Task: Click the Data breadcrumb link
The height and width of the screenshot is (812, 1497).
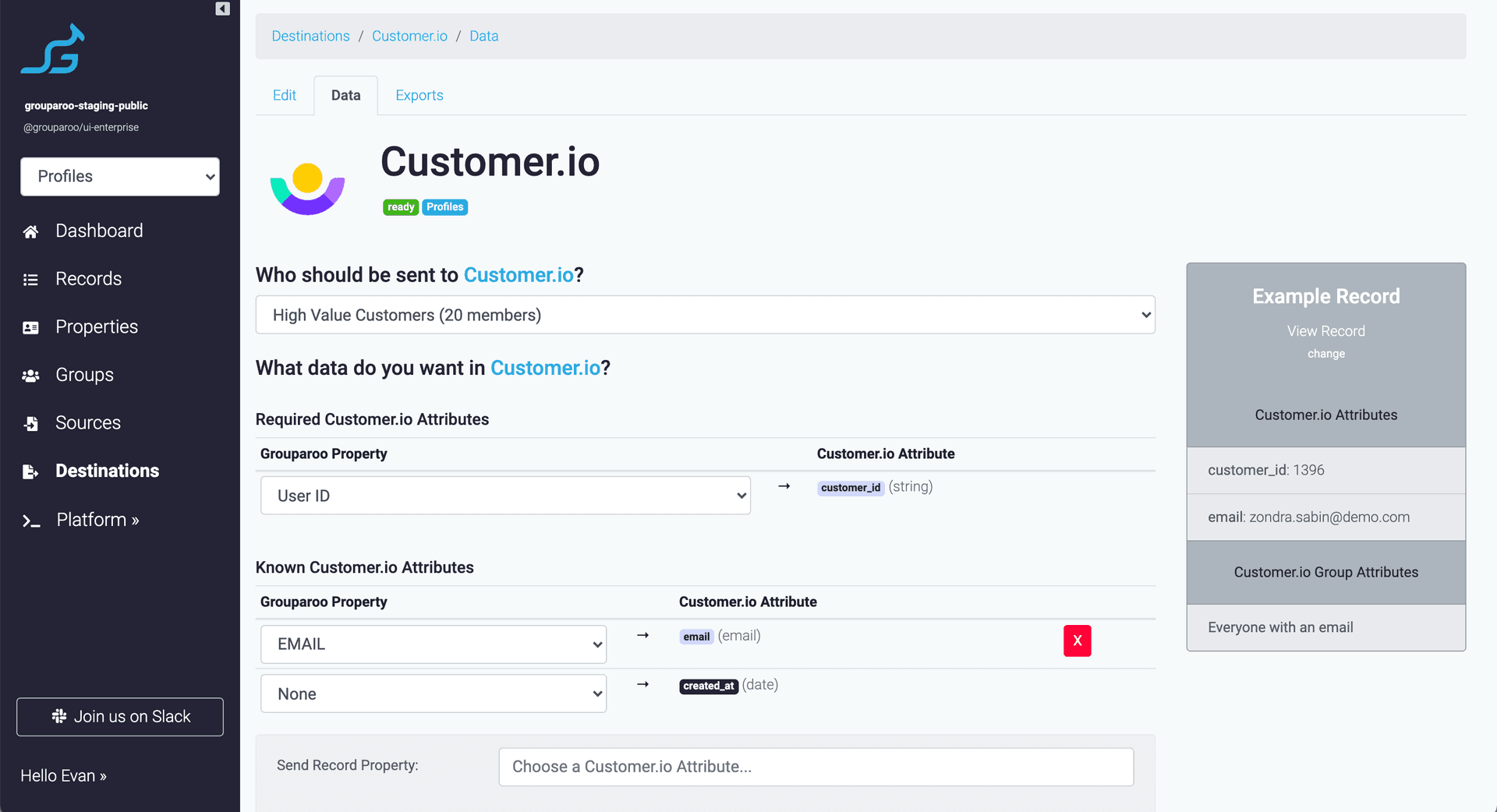Action: click(483, 36)
